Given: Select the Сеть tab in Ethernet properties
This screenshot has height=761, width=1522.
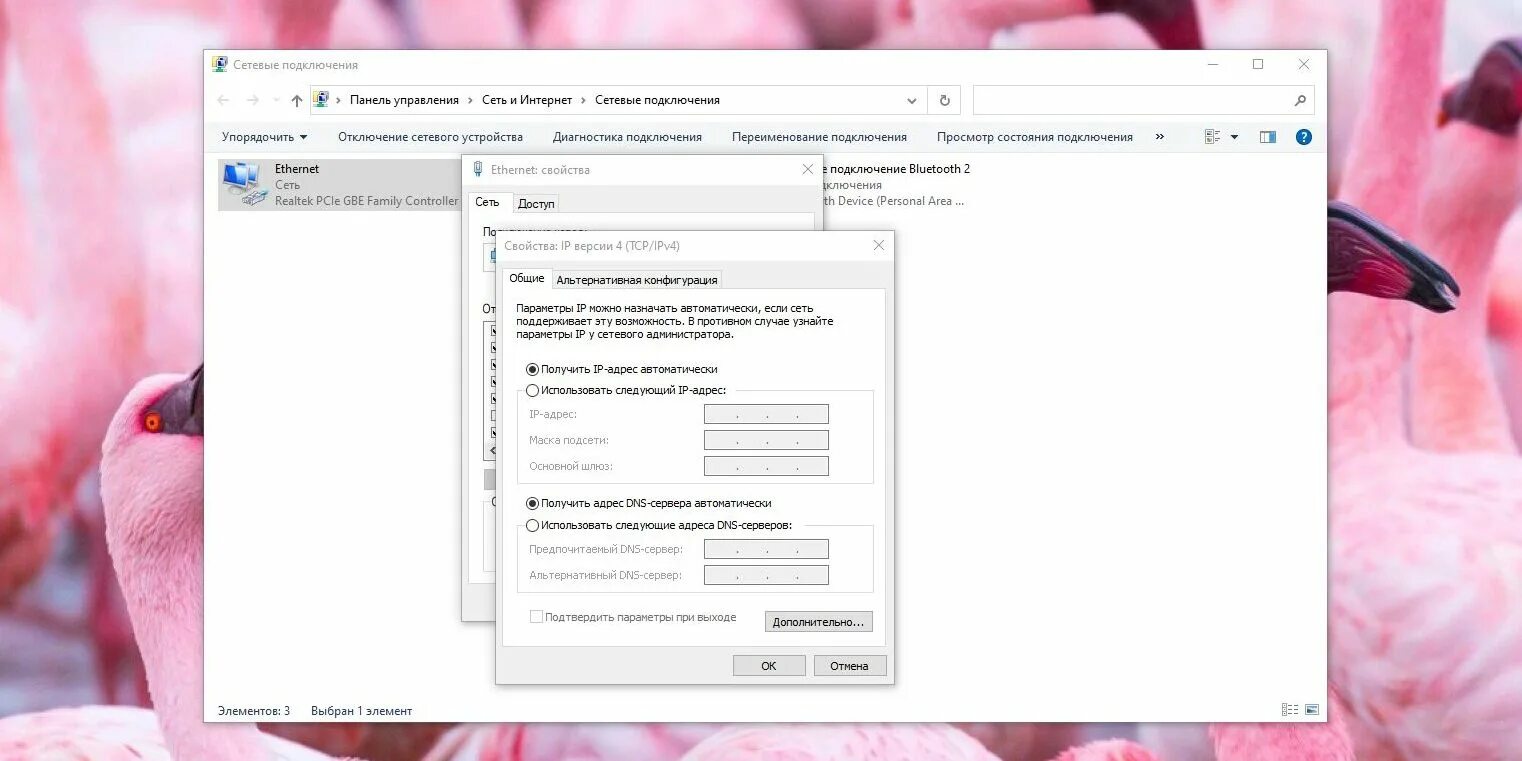Looking at the screenshot, I should click(487, 202).
